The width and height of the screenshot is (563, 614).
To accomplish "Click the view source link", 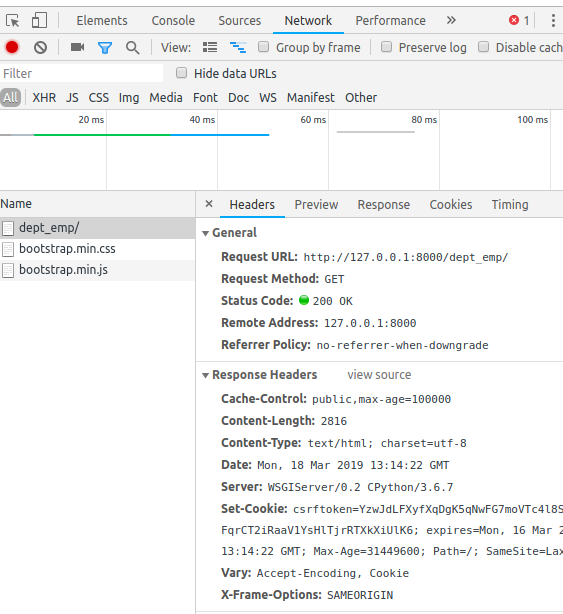I will coord(379,375).
